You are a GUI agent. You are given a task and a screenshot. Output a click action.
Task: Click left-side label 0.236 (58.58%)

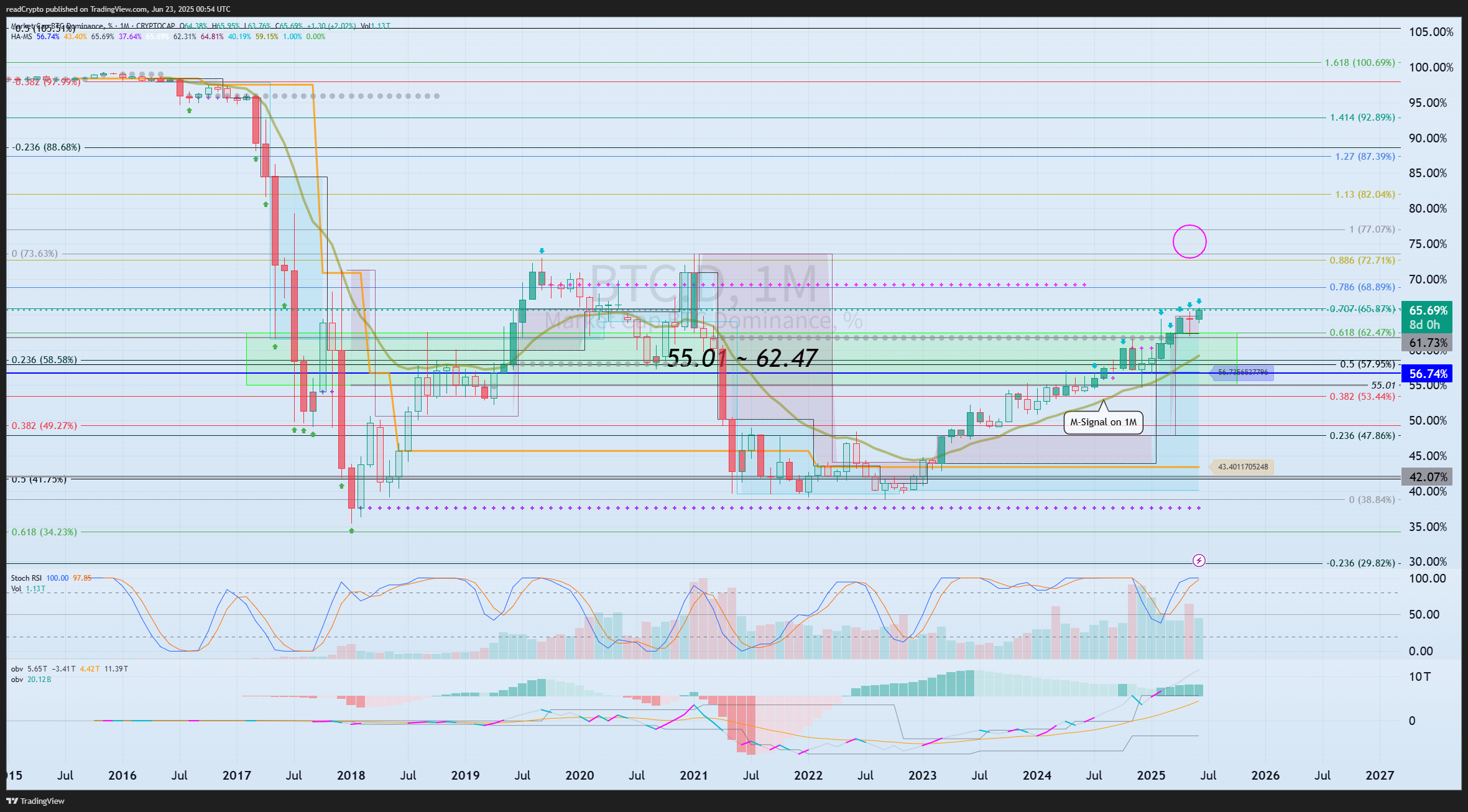[x=45, y=360]
